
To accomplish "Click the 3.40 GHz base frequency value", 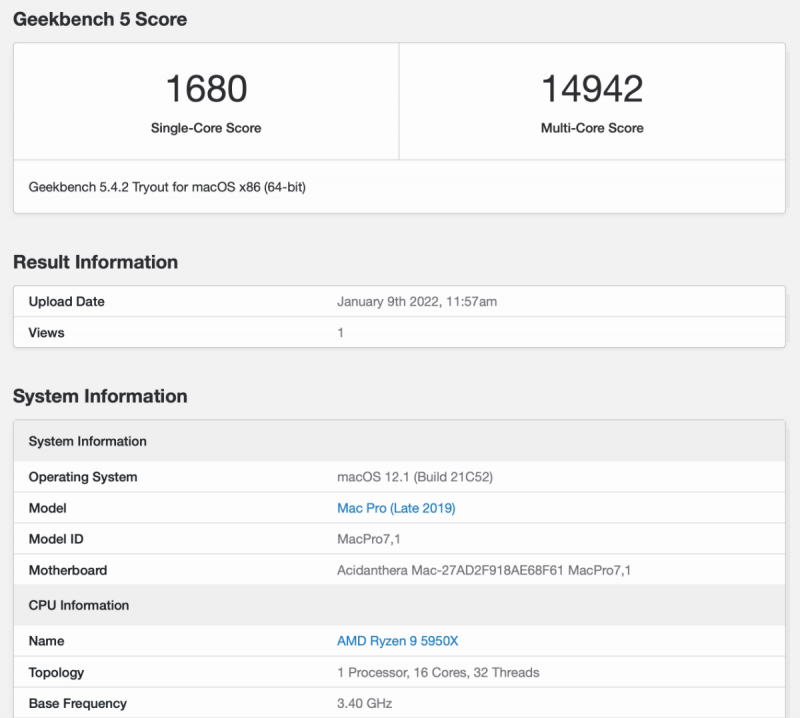I will click(x=365, y=704).
